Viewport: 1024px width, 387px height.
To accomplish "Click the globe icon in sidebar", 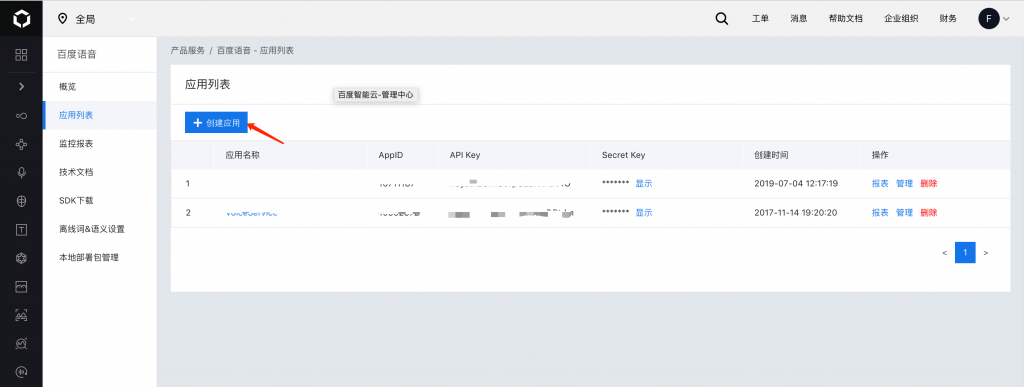I will [x=22, y=201].
